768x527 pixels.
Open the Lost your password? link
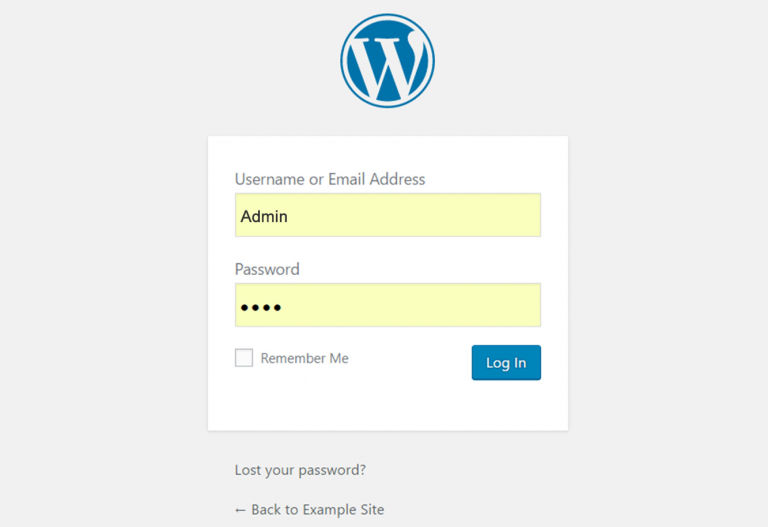click(x=300, y=470)
